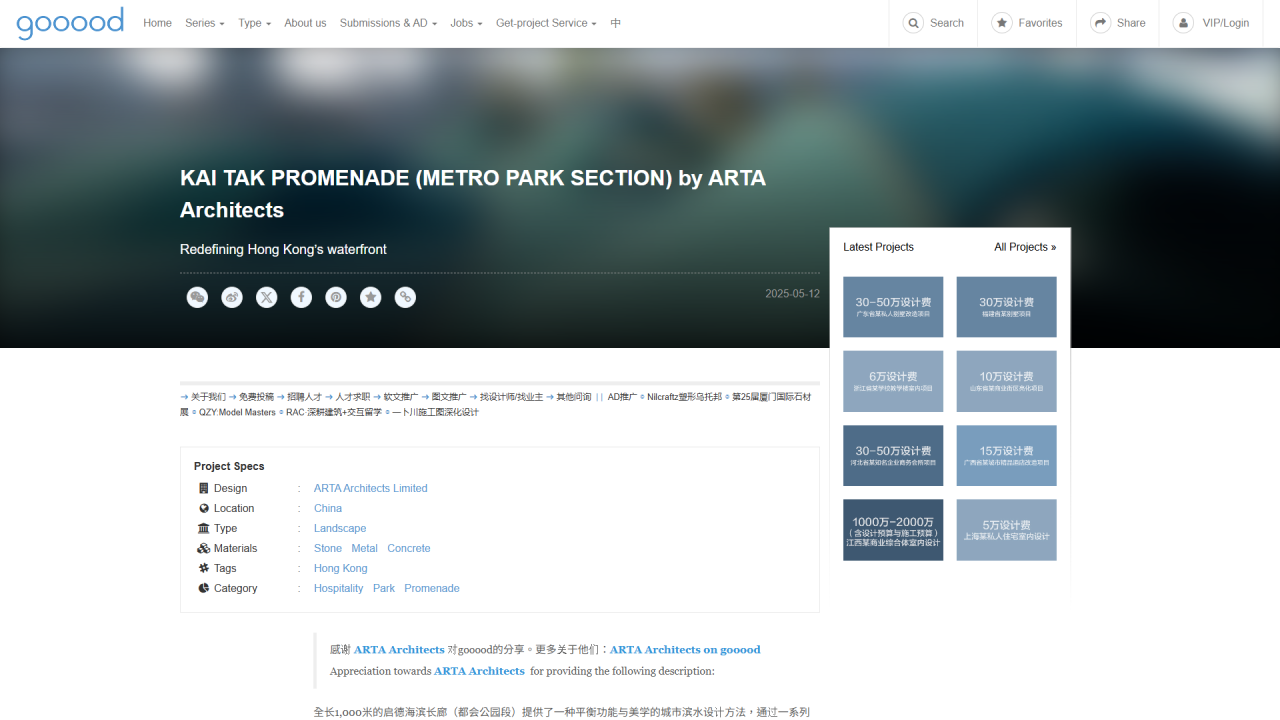Go to the Home menu item
Screen dimensions: 1280x720
(x=157, y=23)
